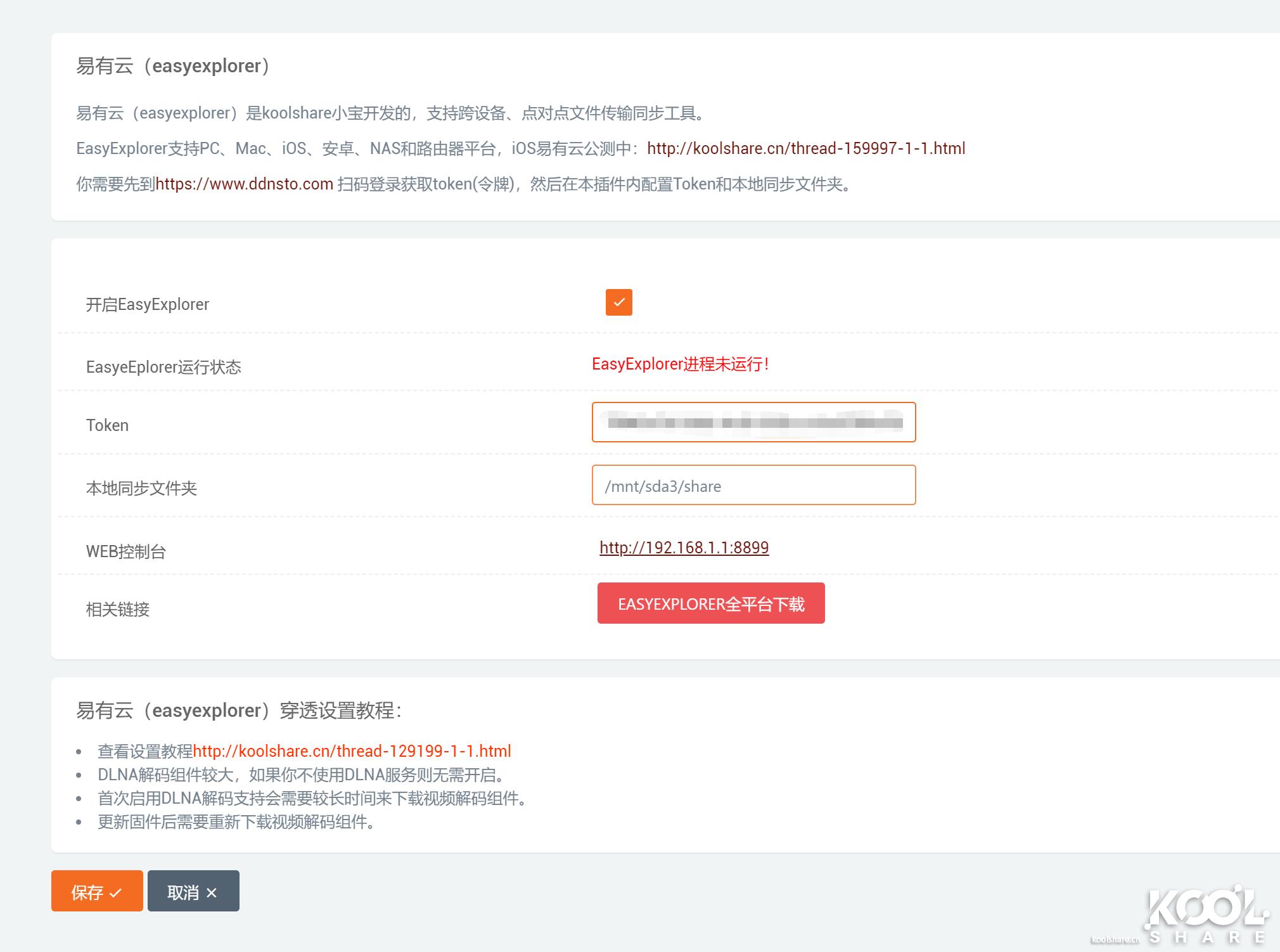Click the red EasyExplorer进程未运行 status message
This screenshot has height=952, width=1280.
tap(680, 364)
